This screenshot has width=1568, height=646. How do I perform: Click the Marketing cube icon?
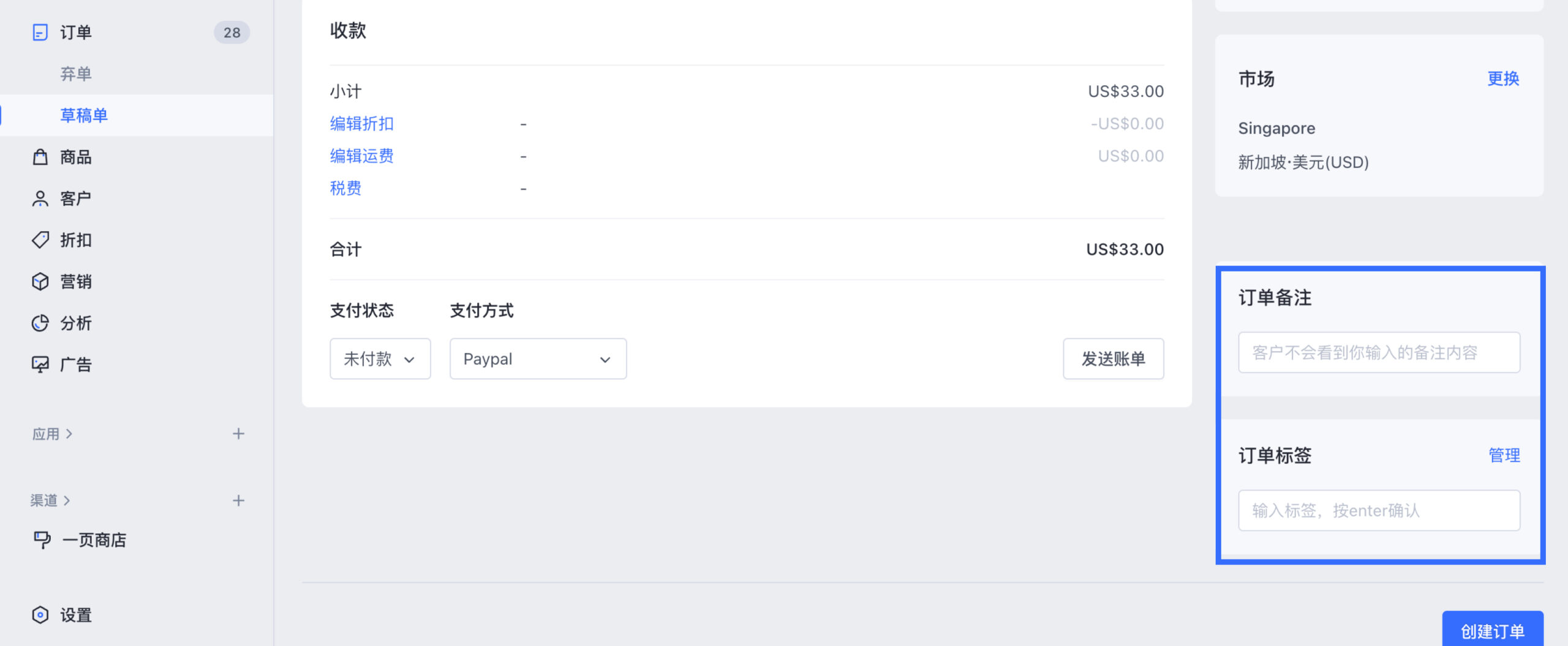coord(40,282)
